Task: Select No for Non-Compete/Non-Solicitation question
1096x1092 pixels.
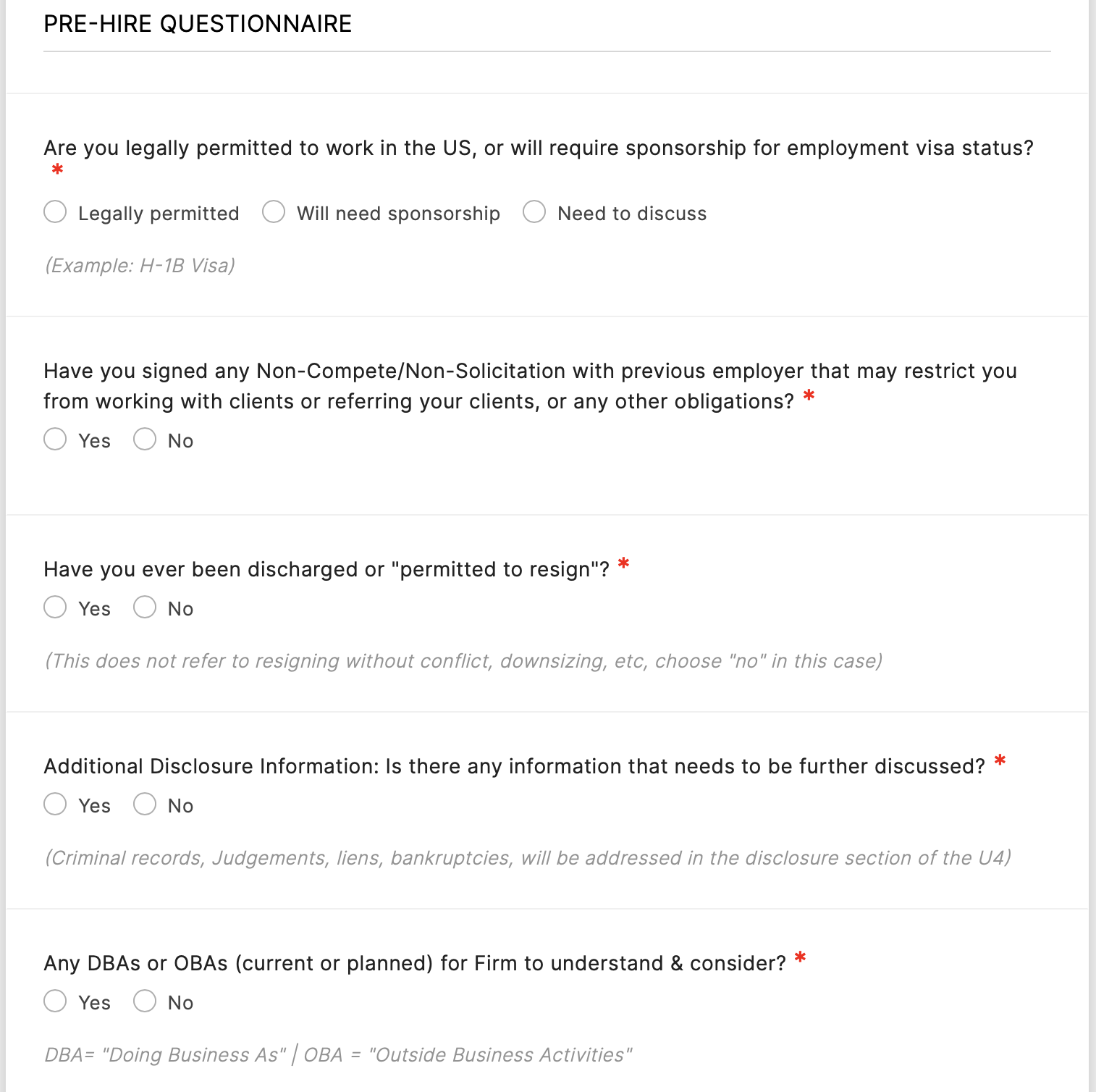Action: (x=145, y=440)
